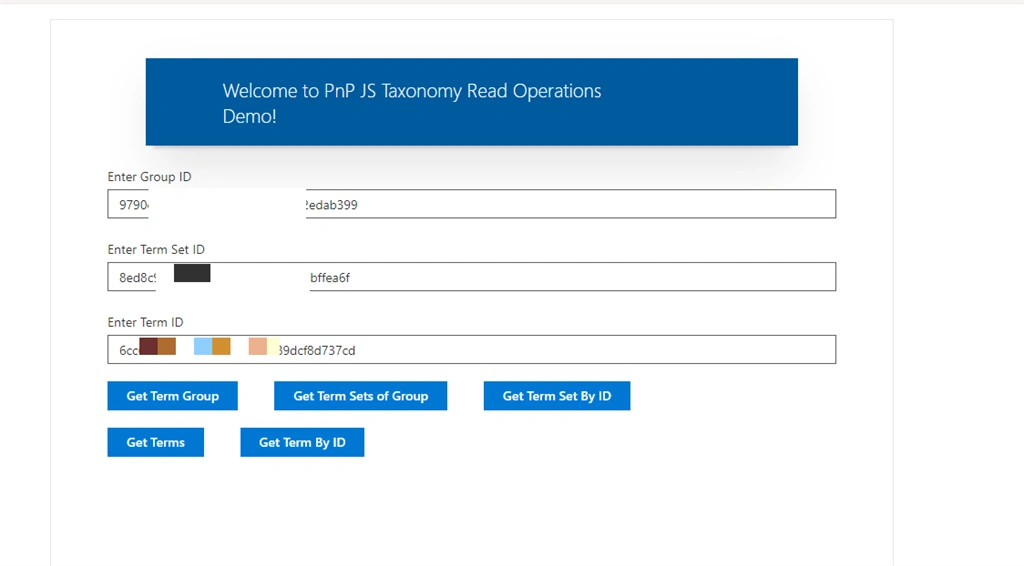1024x566 pixels.
Task: Focus the Enter Term Set ID field
Action: 472,277
